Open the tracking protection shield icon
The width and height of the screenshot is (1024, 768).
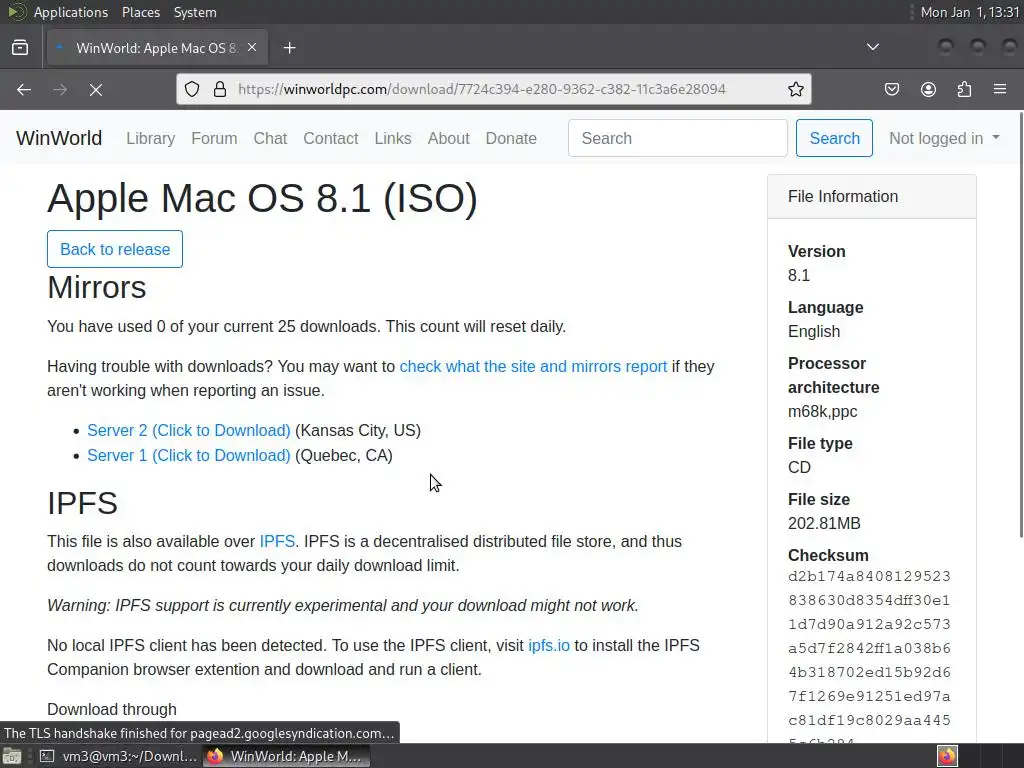coord(191,89)
